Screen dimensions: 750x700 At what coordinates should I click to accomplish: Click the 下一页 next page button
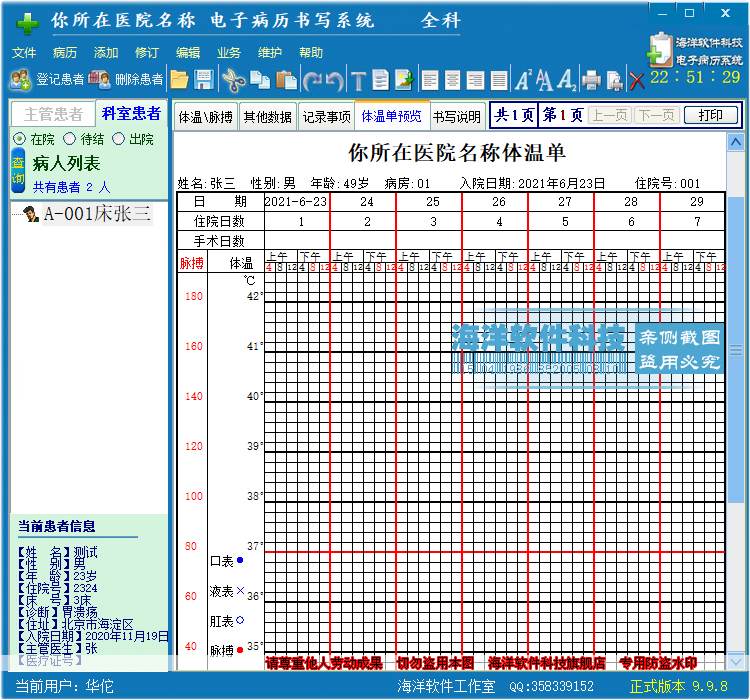point(656,115)
